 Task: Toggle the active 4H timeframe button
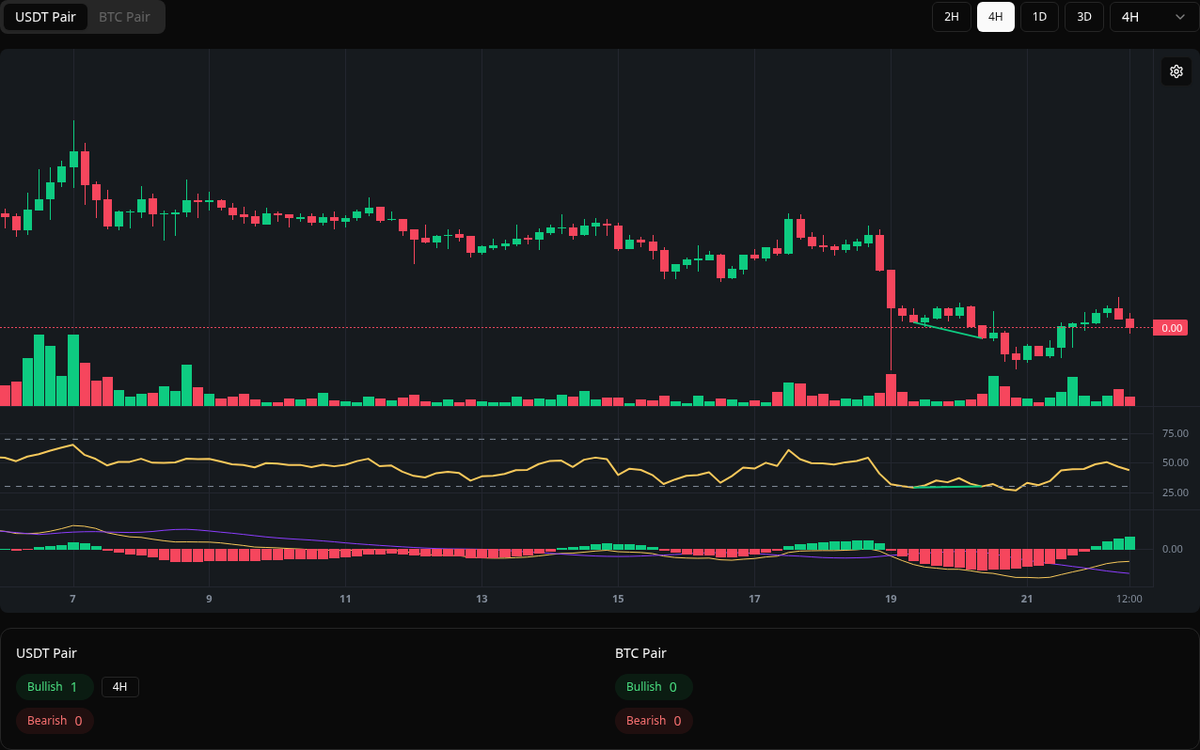click(x=995, y=17)
